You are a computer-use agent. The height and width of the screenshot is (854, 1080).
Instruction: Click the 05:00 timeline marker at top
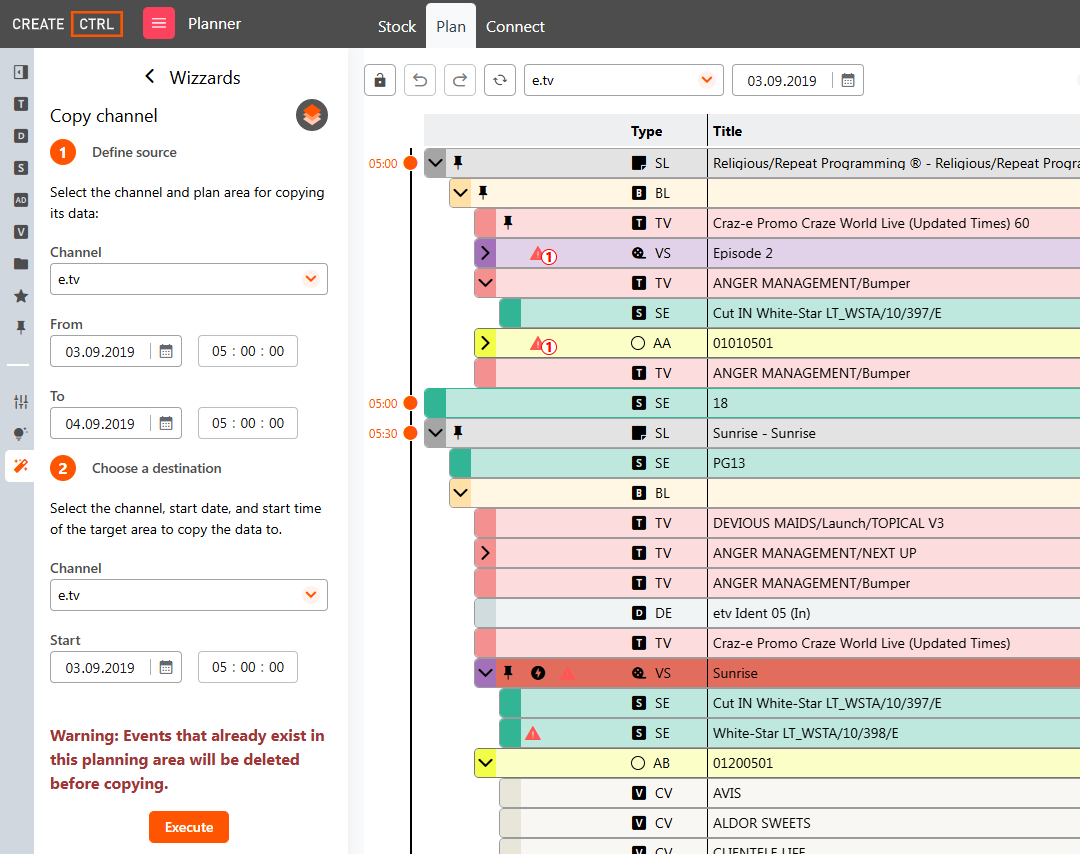[x=410, y=163]
